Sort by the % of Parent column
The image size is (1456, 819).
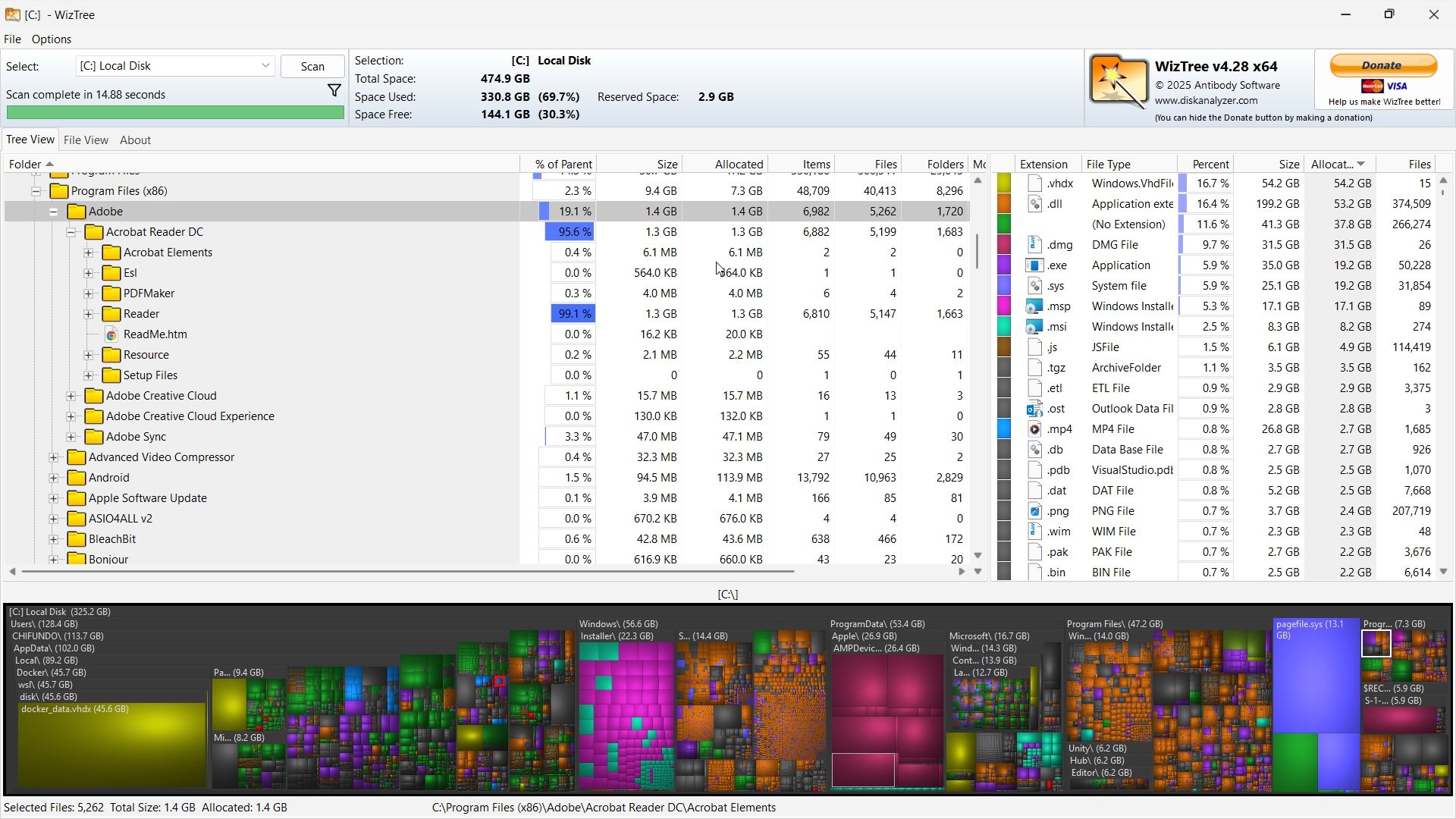[559, 165]
